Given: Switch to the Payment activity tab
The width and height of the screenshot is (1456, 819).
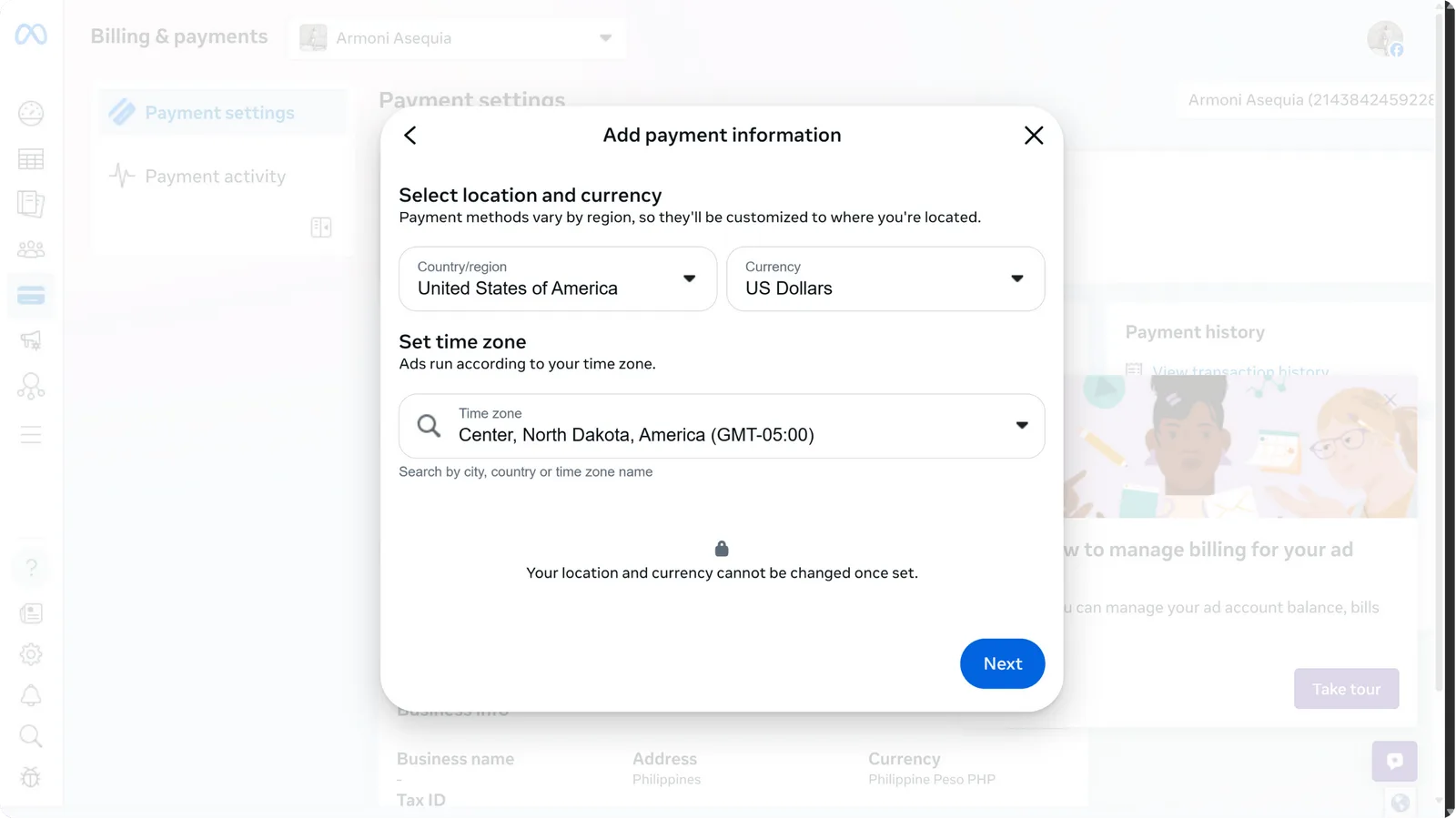Looking at the screenshot, I should (215, 176).
